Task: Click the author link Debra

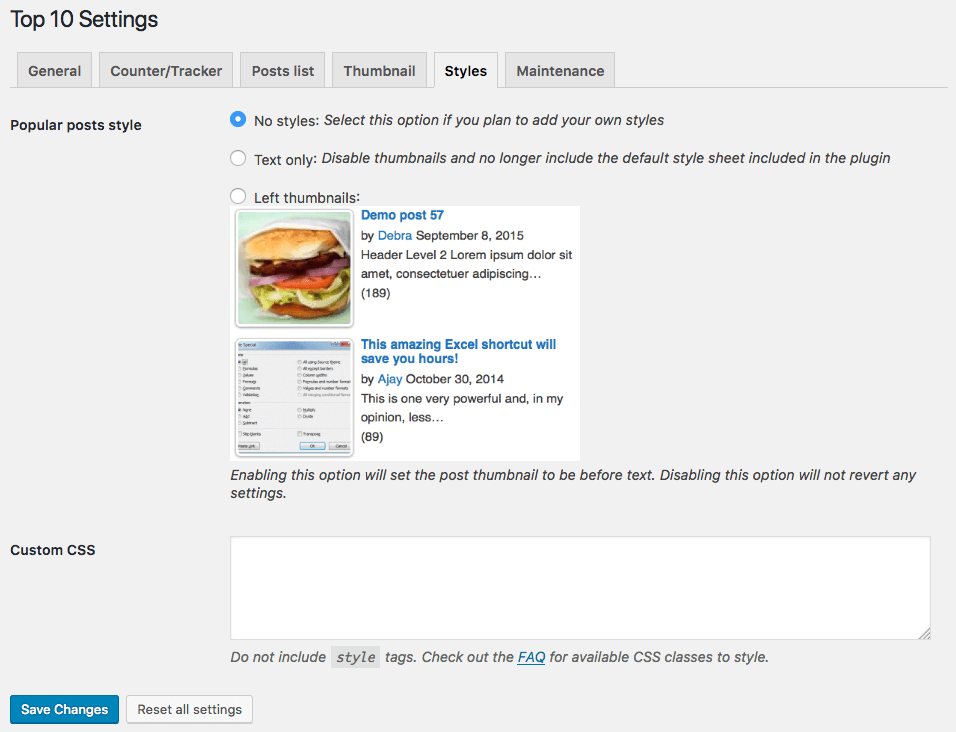Action: coord(395,236)
